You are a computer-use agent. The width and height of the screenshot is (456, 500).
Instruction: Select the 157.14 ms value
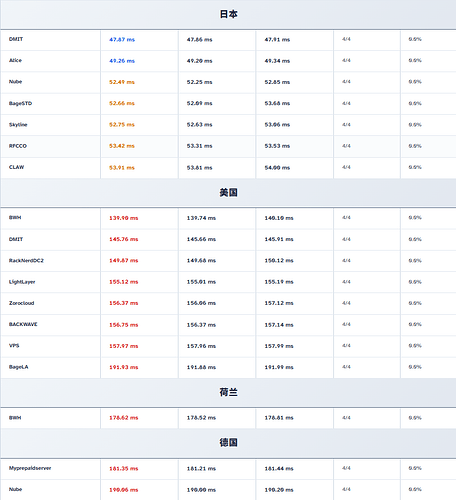(279, 325)
